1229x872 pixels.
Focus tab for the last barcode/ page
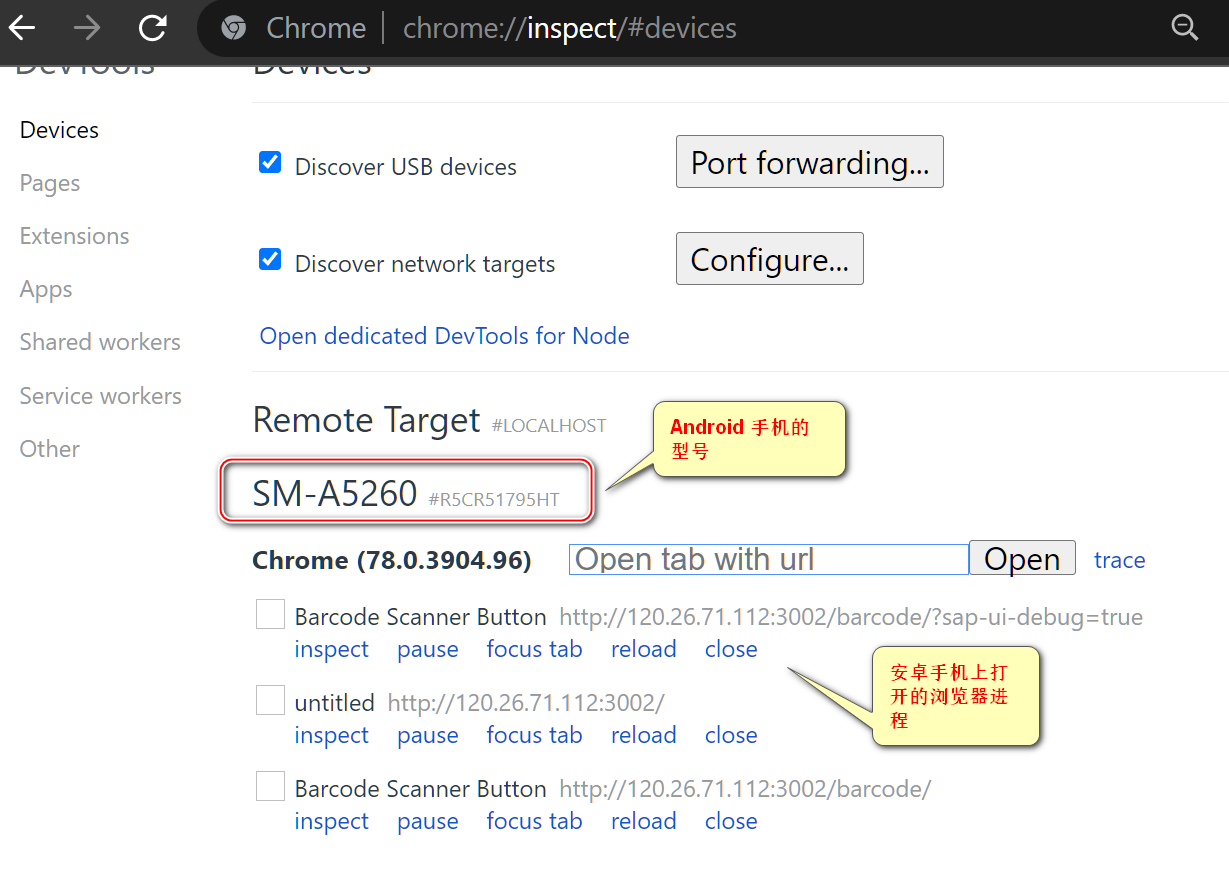(534, 821)
